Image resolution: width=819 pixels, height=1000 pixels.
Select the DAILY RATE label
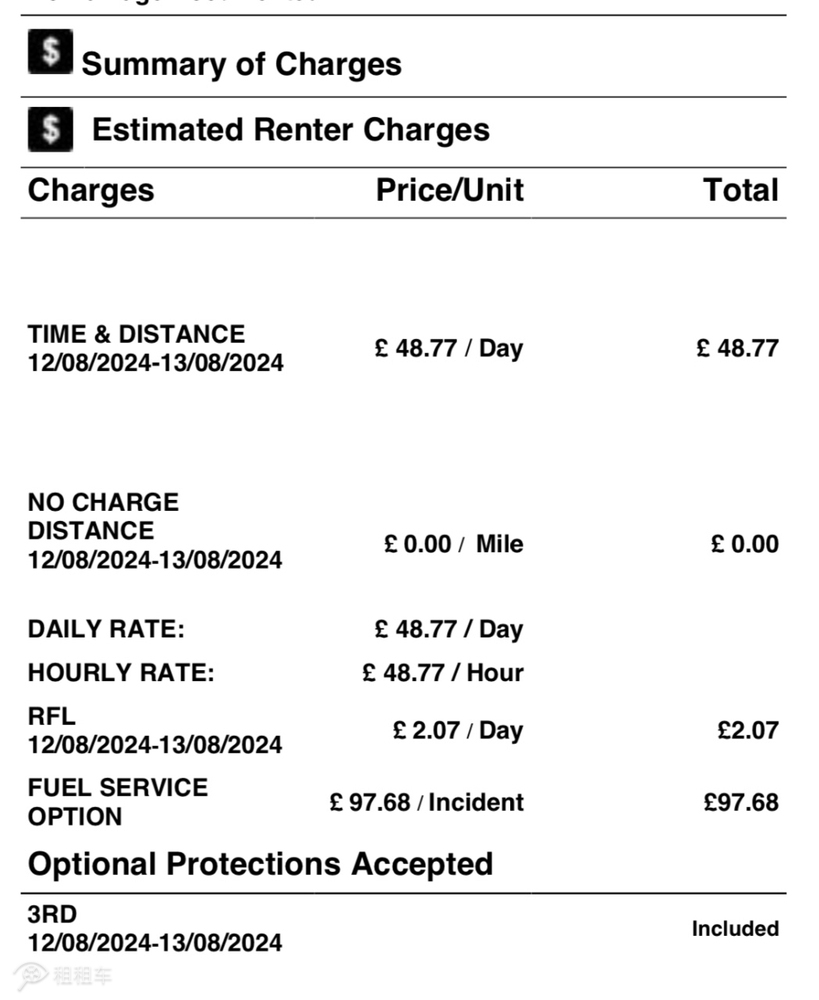tap(107, 629)
